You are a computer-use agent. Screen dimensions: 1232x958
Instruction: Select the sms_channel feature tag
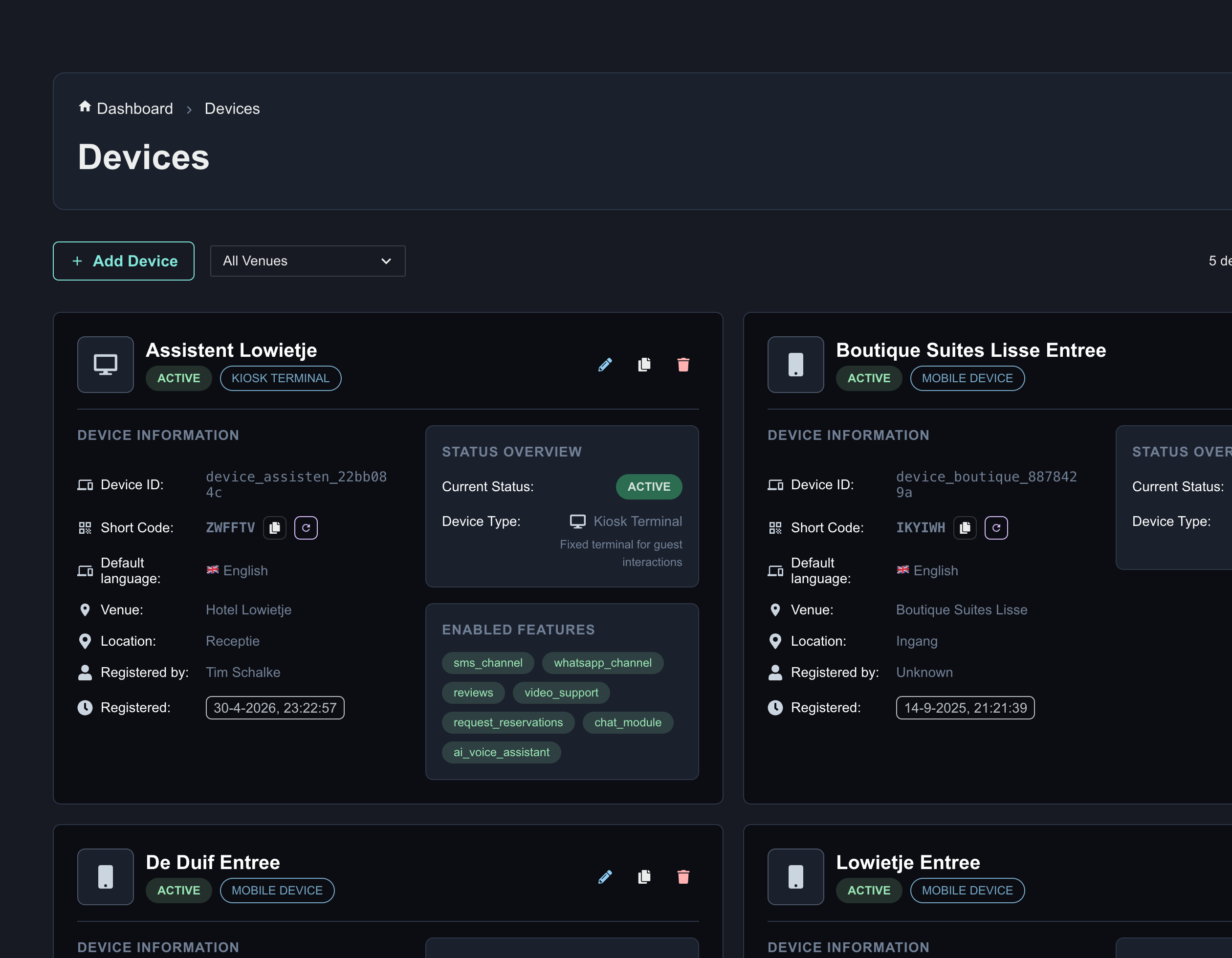click(488, 663)
